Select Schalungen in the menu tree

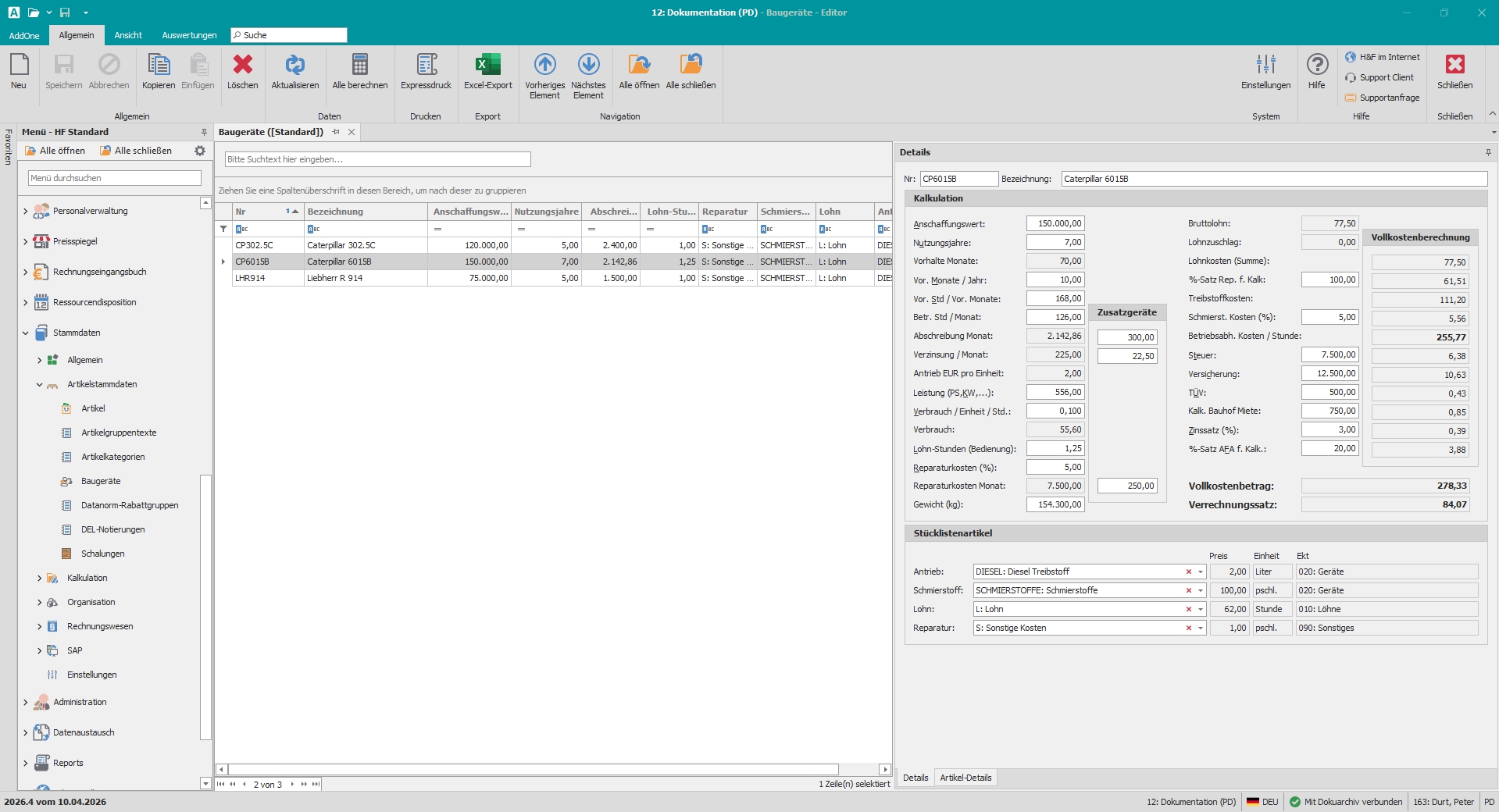tap(103, 554)
